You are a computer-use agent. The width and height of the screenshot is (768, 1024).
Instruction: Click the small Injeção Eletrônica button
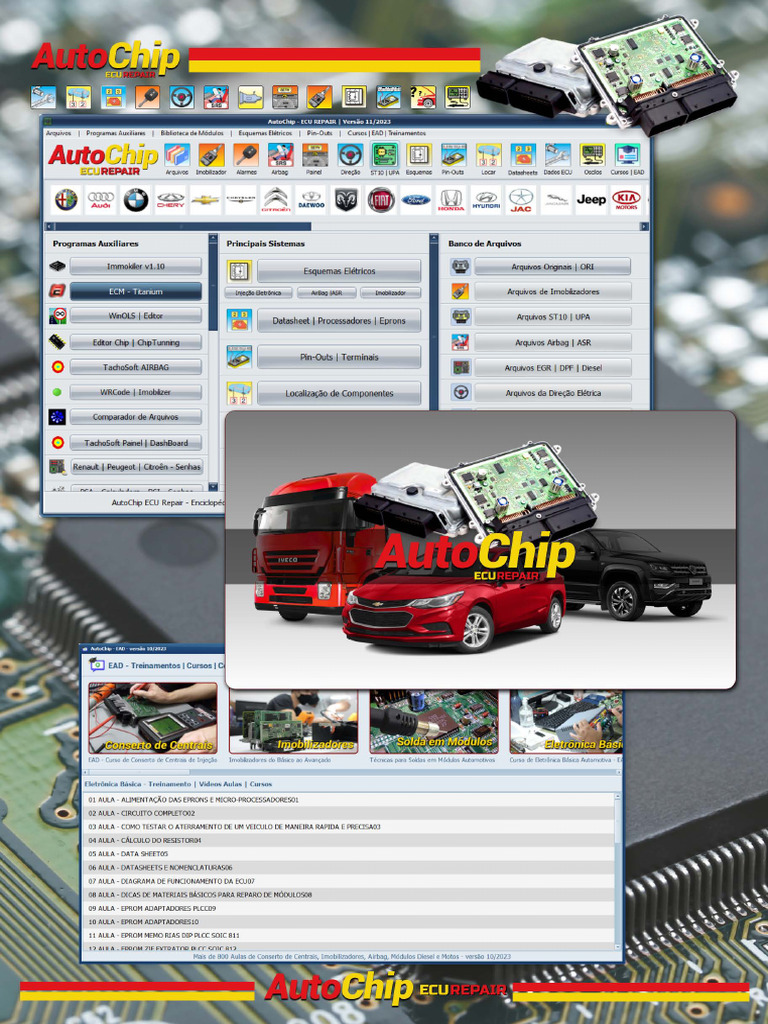[259, 293]
